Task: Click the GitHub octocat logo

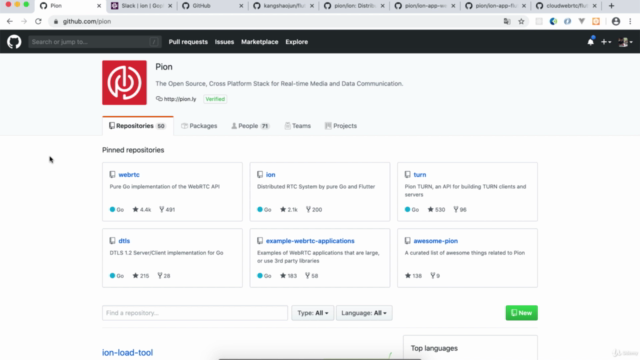Action: click(x=14, y=42)
